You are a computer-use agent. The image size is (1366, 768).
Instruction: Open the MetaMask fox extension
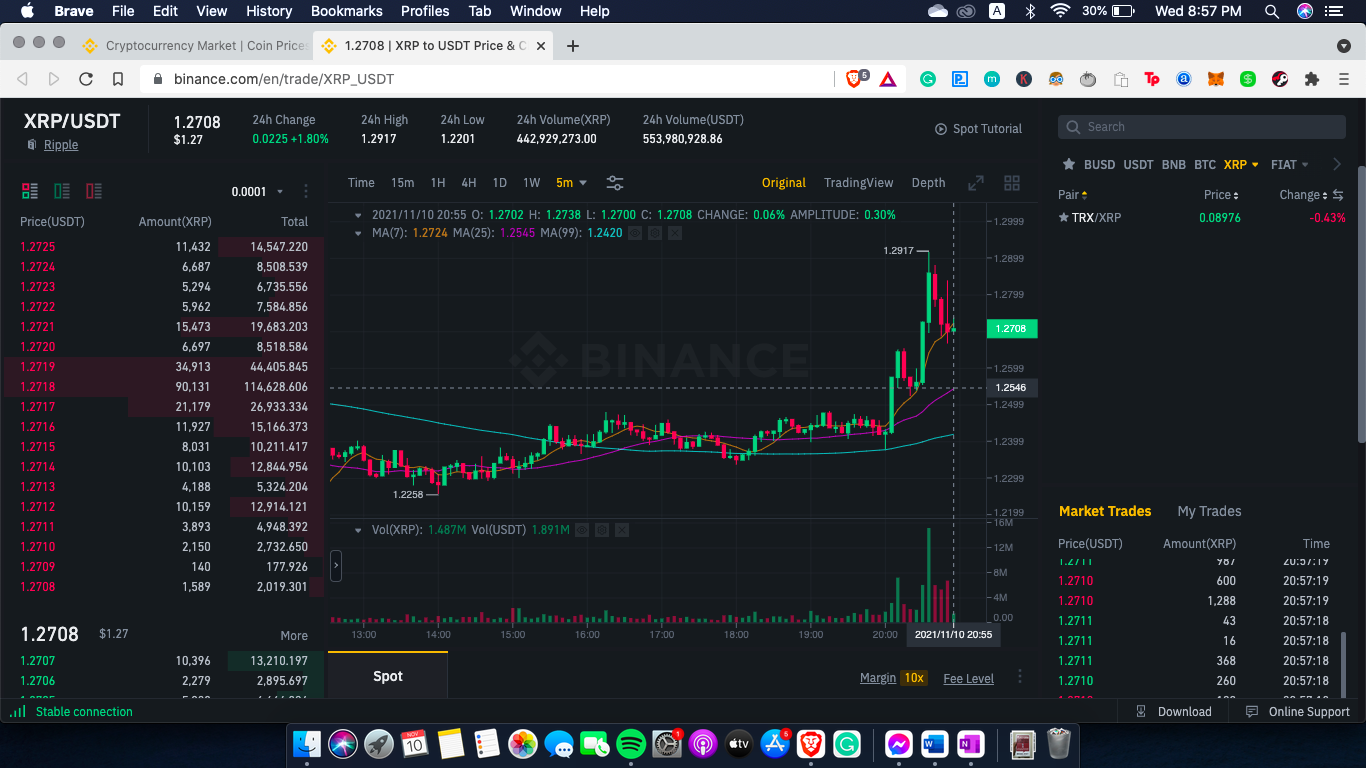pos(1216,79)
